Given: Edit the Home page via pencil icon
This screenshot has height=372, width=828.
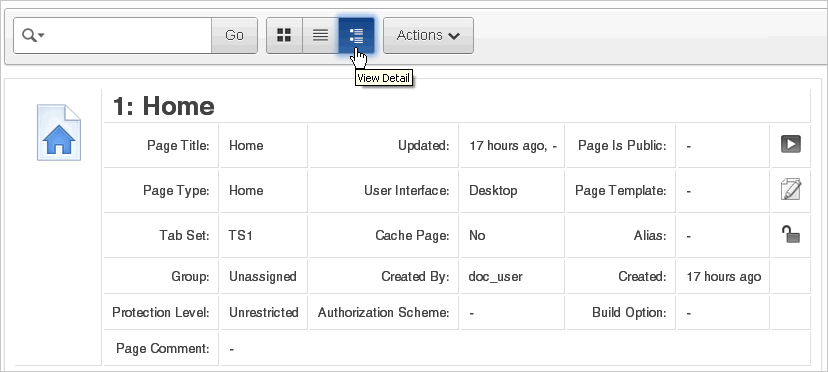Looking at the screenshot, I should pos(791,189).
